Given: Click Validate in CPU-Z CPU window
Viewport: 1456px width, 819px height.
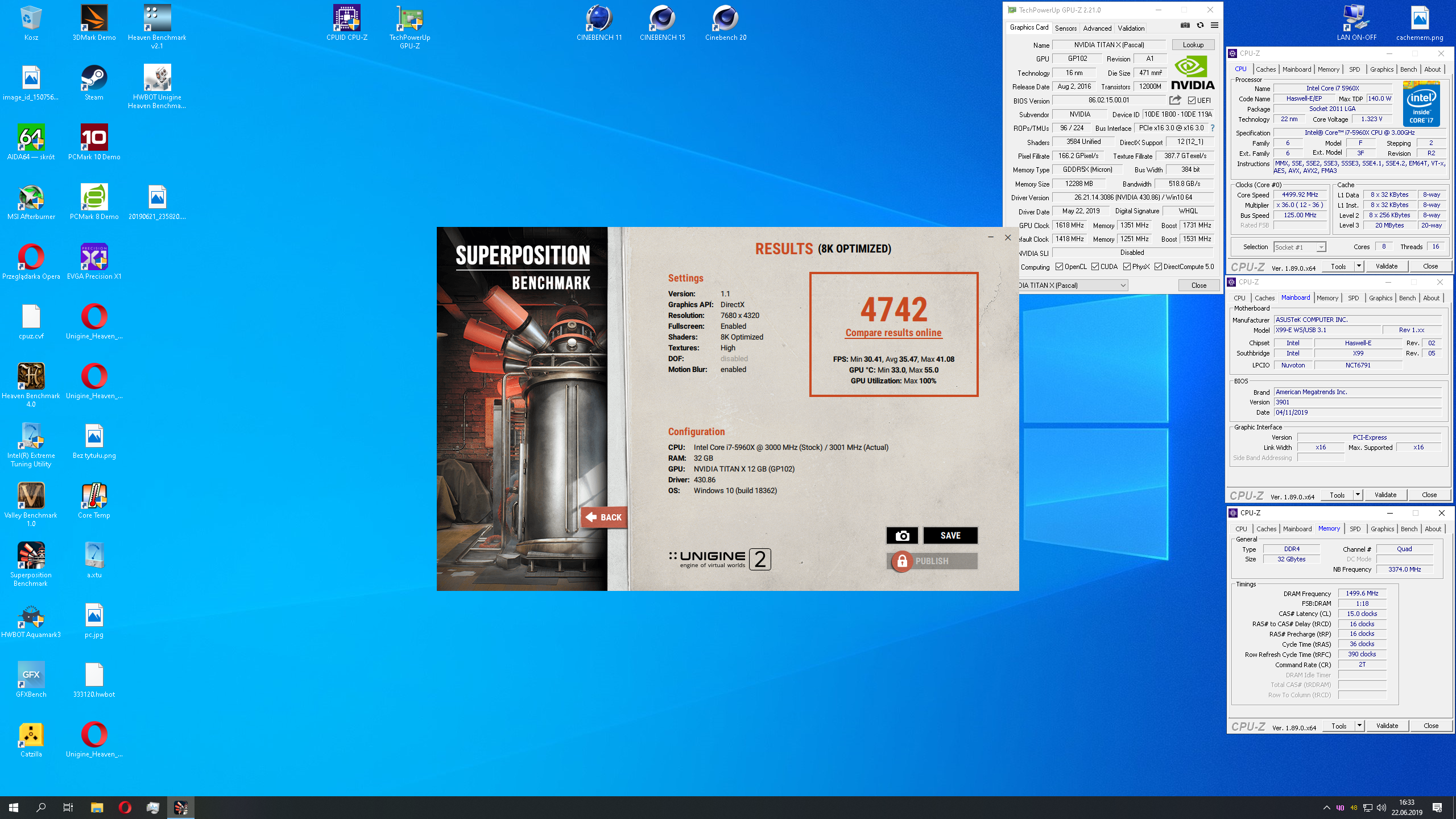Looking at the screenshot, I should (x=1387, y=266).
